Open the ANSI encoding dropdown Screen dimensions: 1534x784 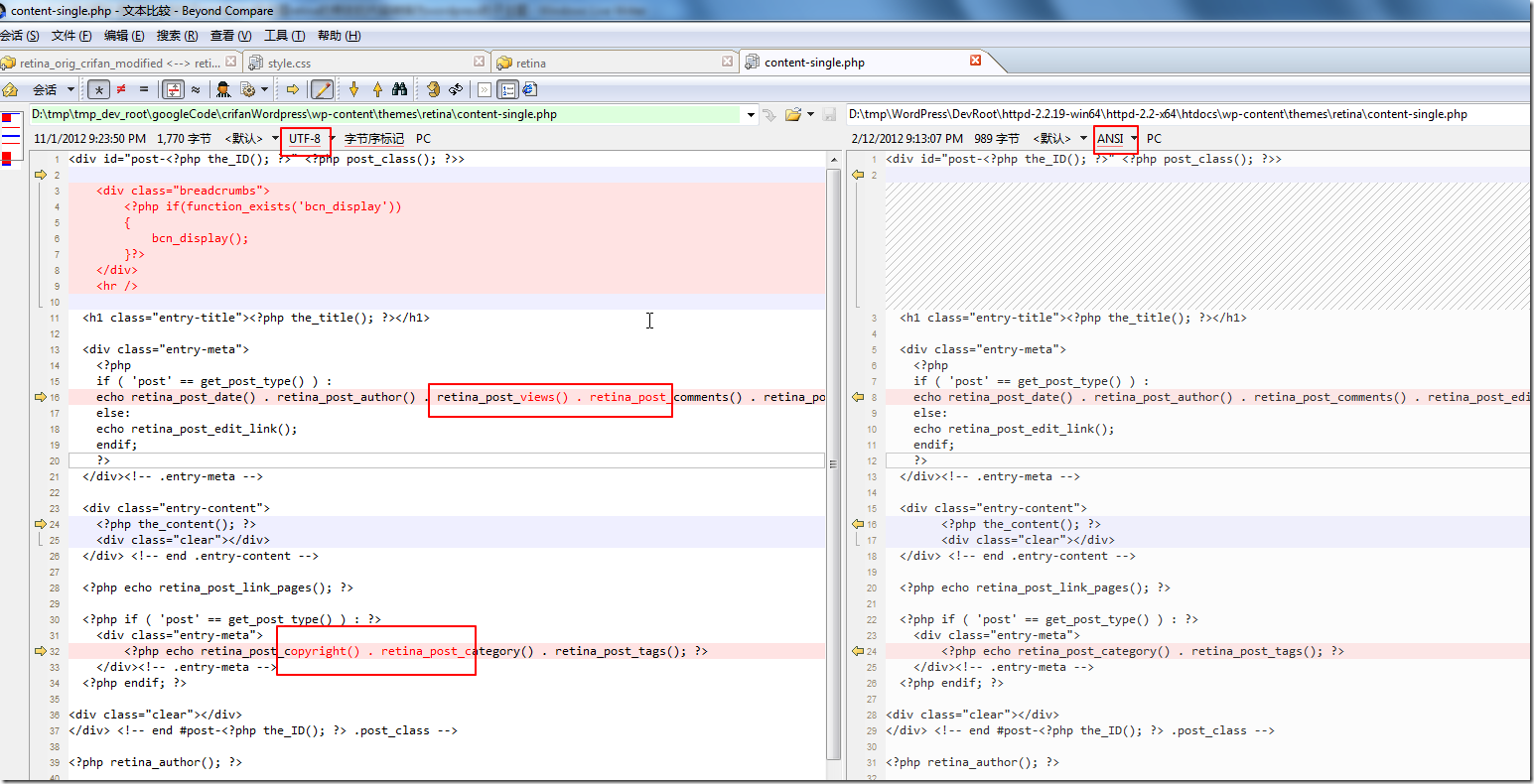(1134, 139)
